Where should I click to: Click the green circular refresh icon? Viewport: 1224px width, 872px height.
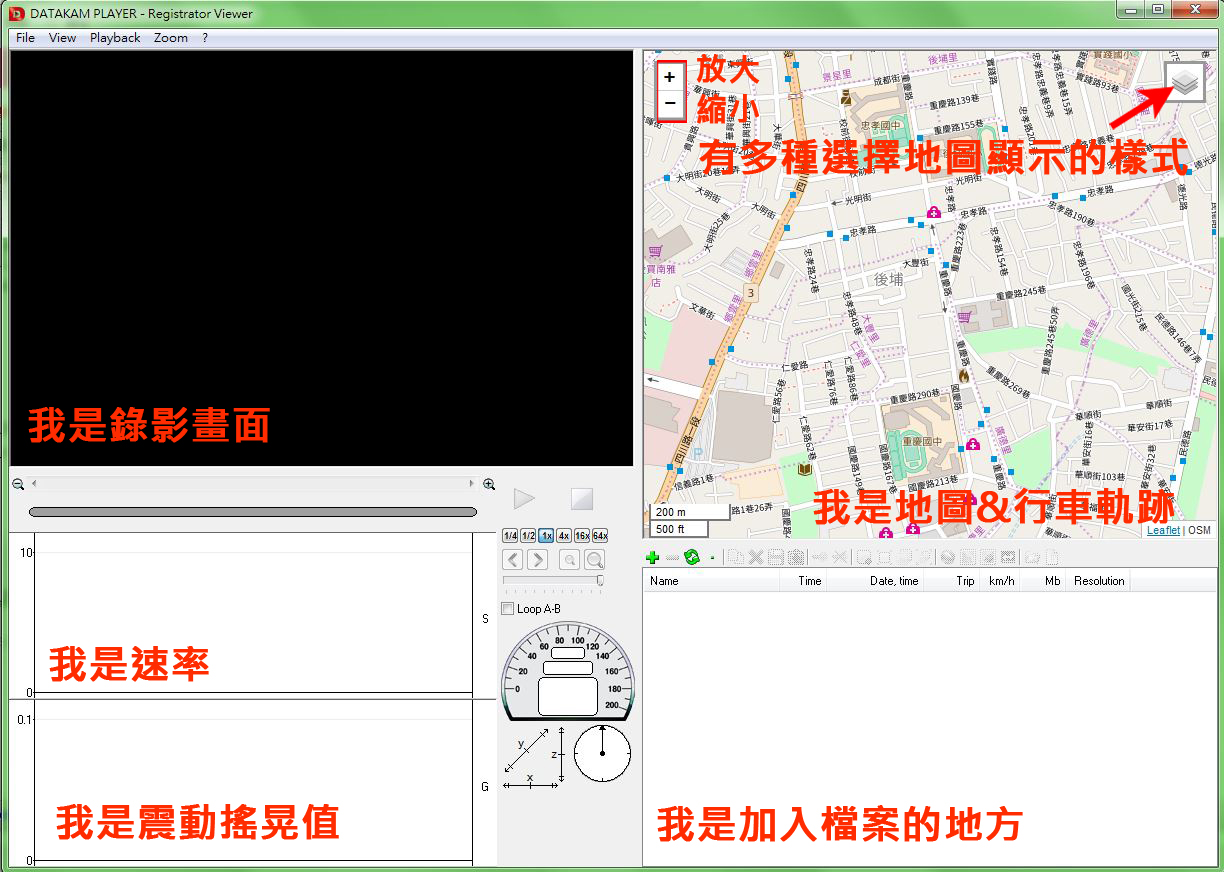pos(691,557)
